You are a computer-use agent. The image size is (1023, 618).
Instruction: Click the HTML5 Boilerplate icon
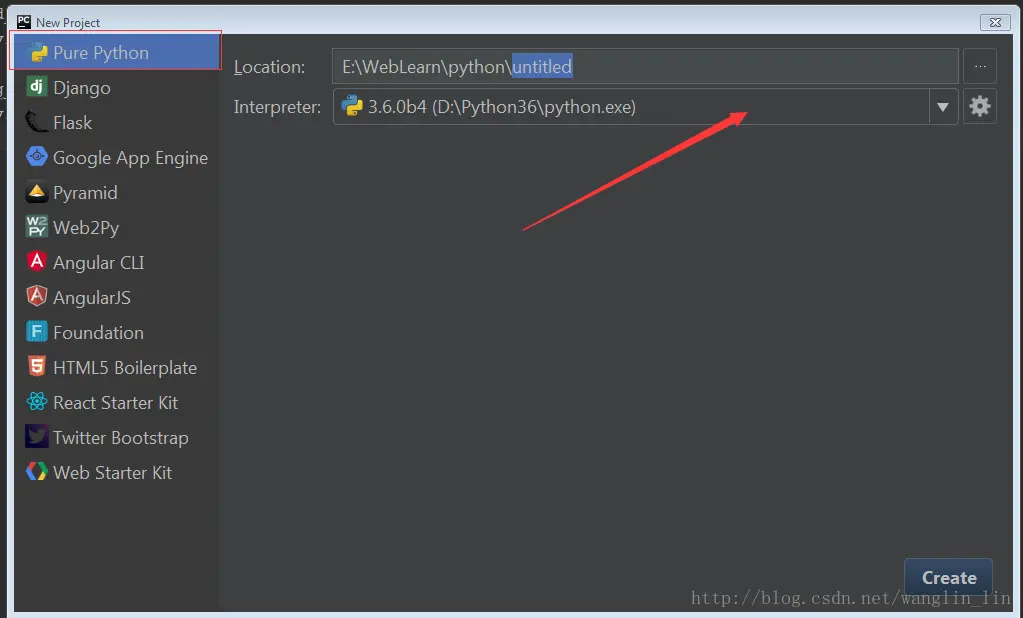(x=37, y=367)
